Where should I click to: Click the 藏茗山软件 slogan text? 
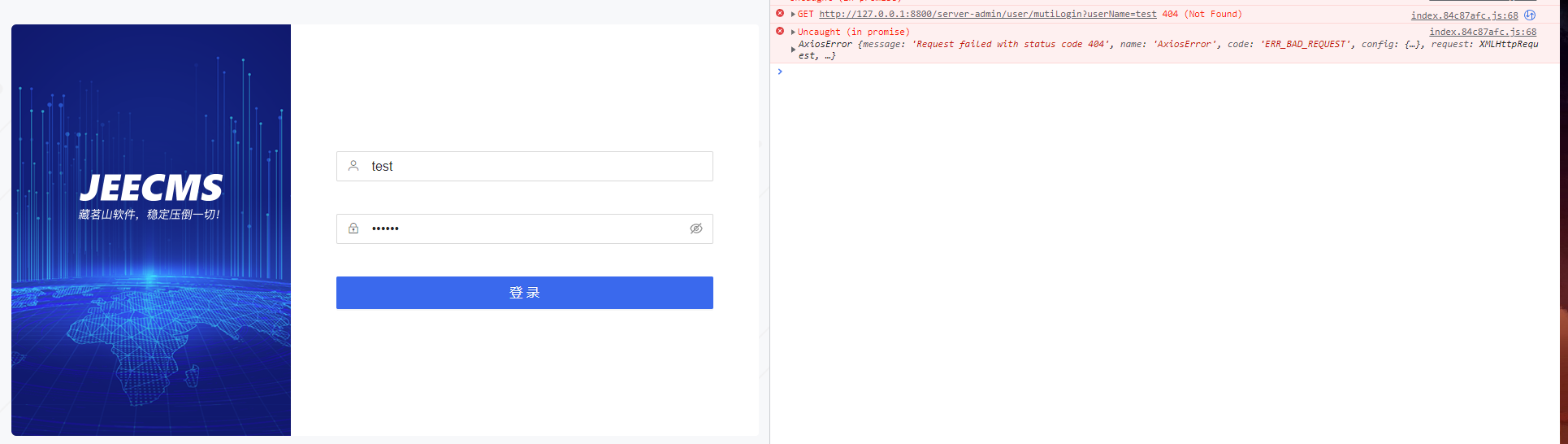pyautogui.click(x=149, y=215)
